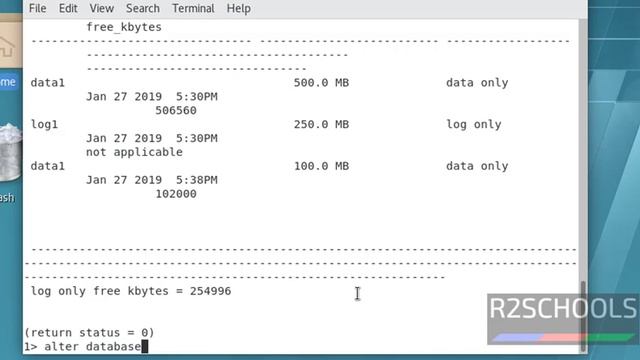Click 'log only free kbytes = 254996' line

click(131, 291)
